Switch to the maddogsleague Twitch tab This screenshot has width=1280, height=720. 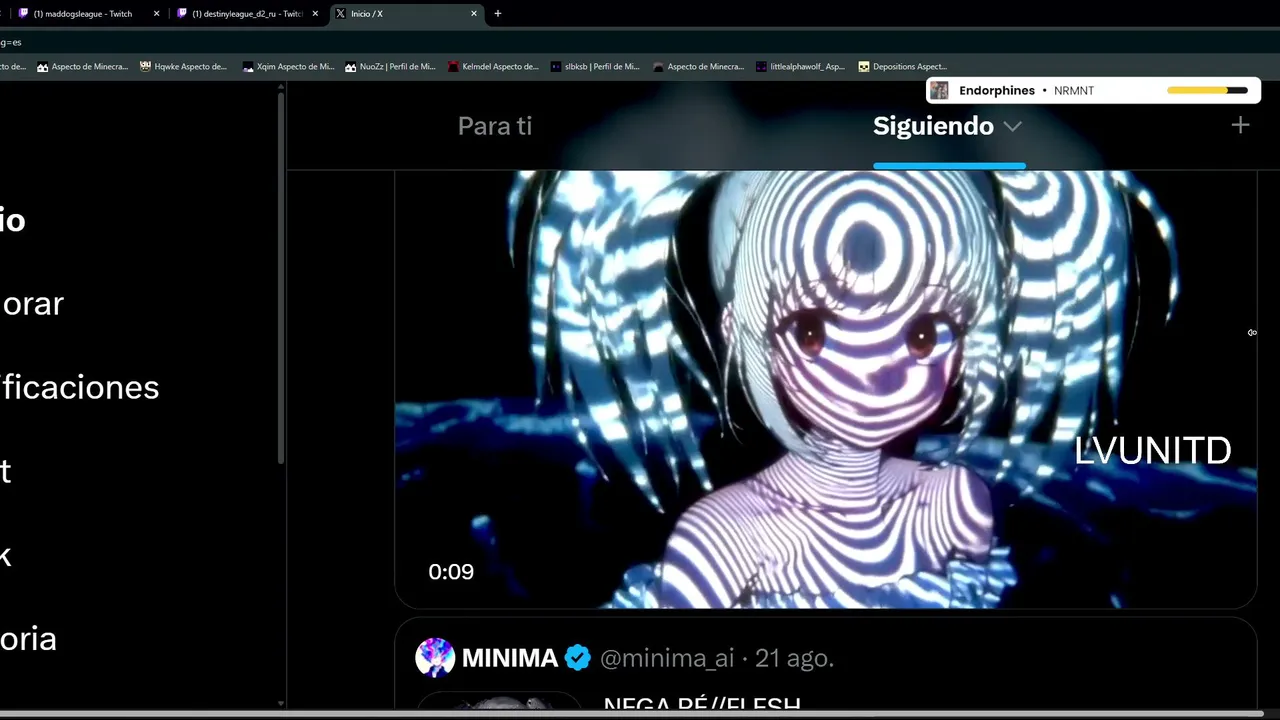[x=82, y=14]
